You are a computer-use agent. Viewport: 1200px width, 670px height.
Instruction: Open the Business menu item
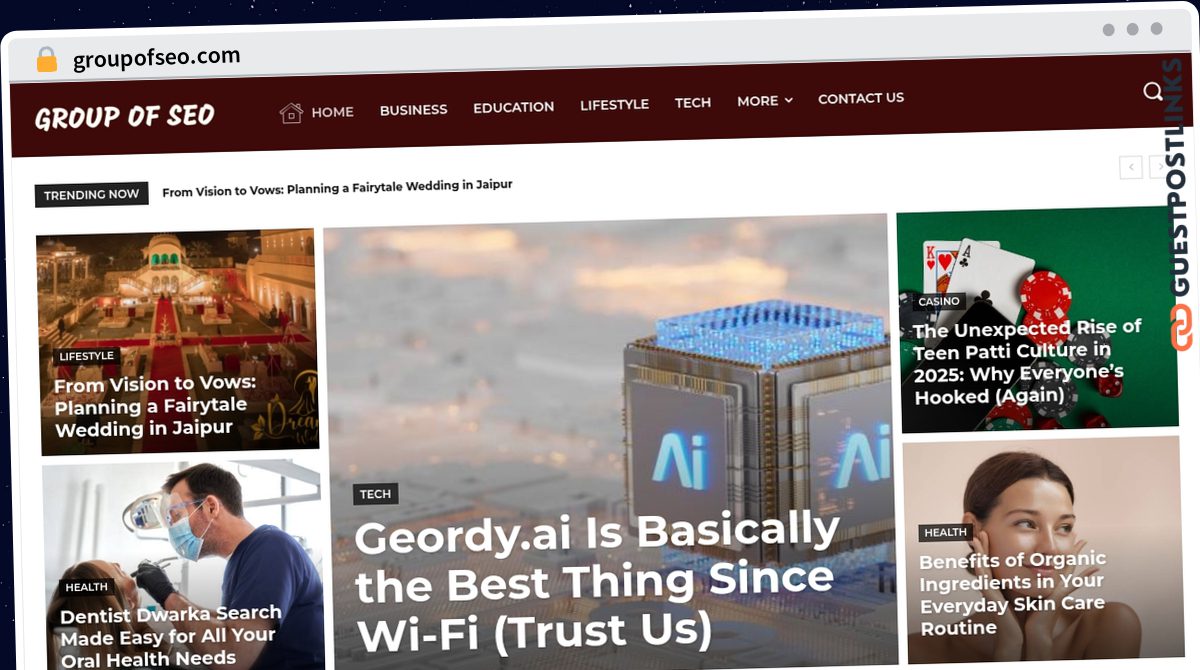[x=413, y=110]
